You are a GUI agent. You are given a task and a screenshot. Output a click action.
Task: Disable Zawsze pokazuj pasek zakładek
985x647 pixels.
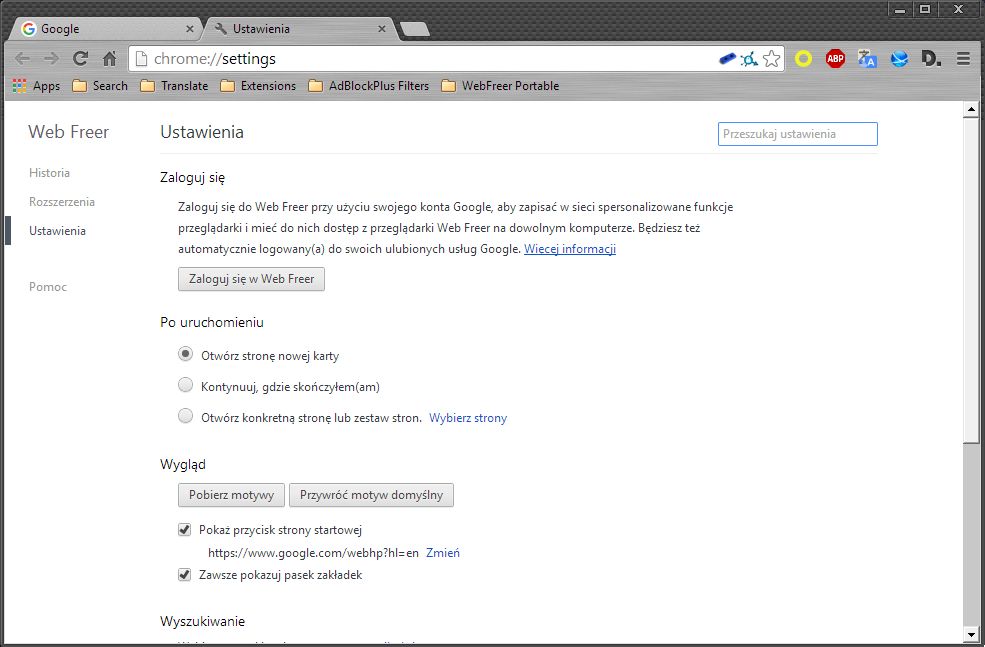tap(185, 574)
